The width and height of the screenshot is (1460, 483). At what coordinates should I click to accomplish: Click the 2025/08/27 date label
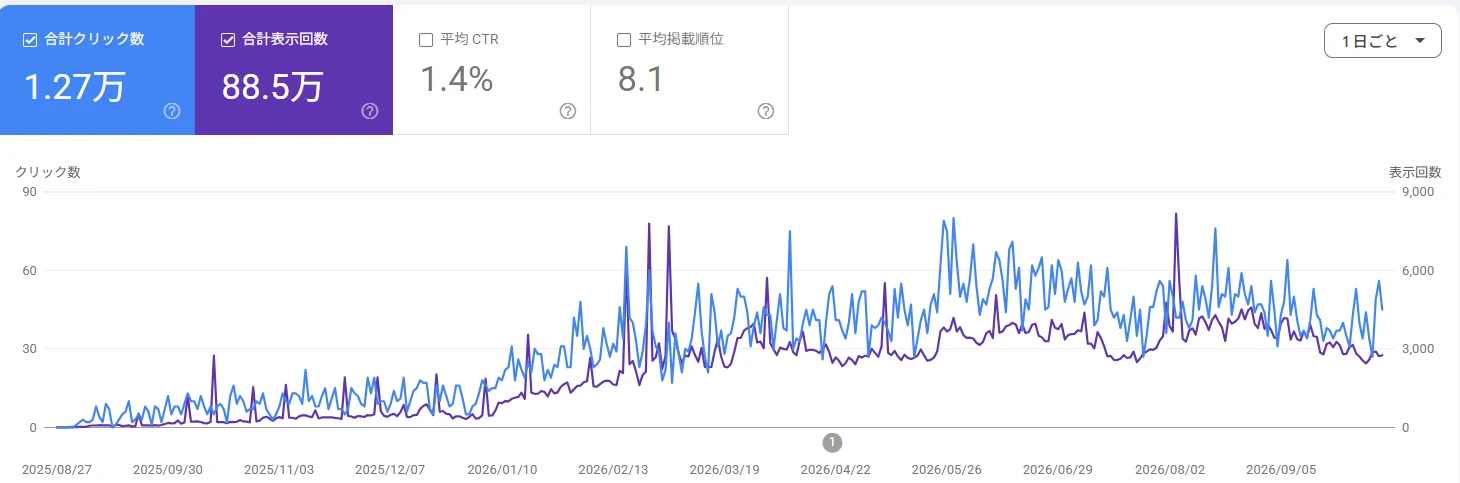(x=57, y=468)
